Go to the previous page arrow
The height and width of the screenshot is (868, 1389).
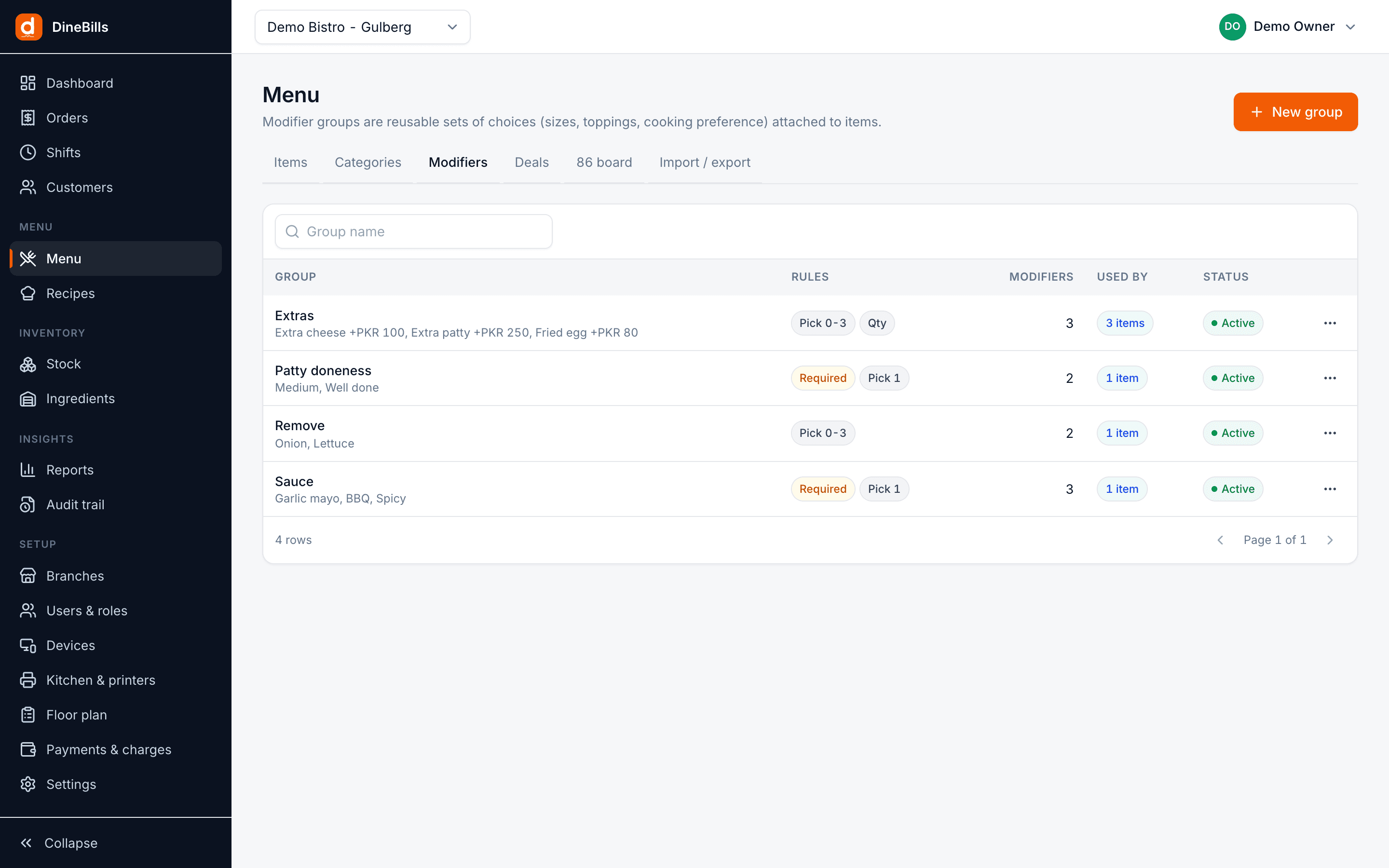[x=1220, y=540]
